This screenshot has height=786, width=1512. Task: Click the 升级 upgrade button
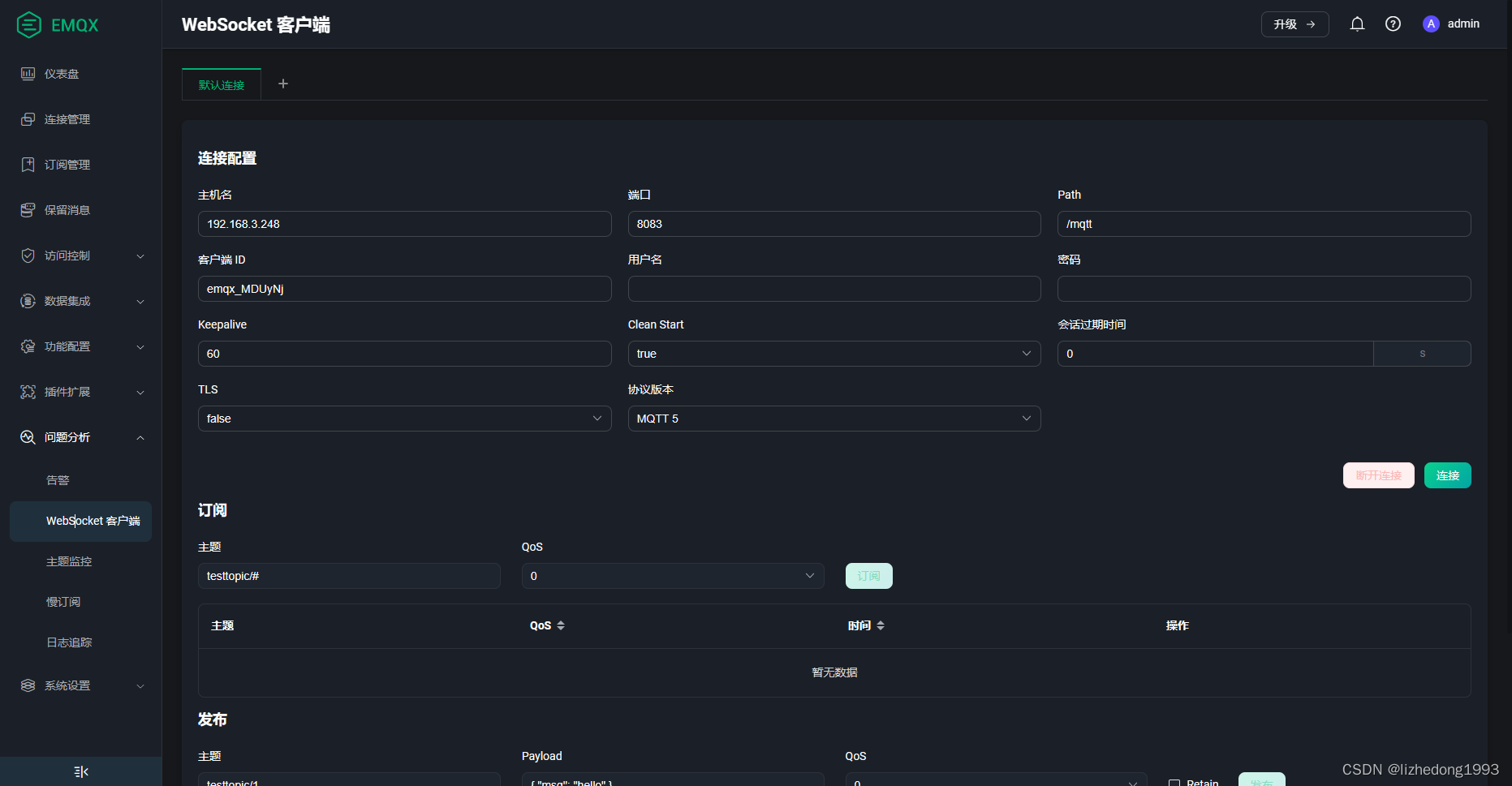pyautogui.click(x=1294, y=24)
